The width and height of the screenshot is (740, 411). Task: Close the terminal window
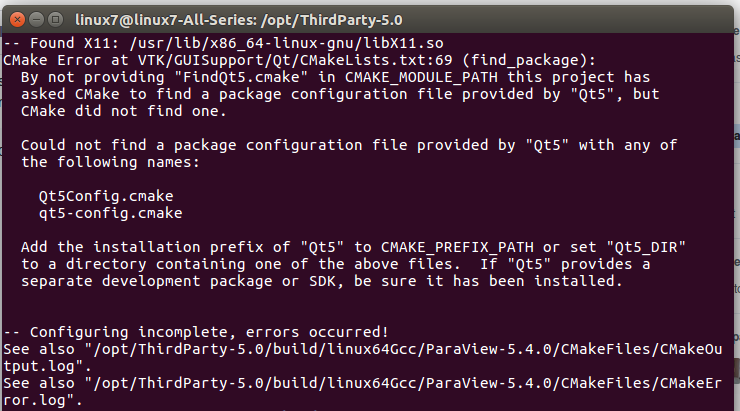pos(17,19)
